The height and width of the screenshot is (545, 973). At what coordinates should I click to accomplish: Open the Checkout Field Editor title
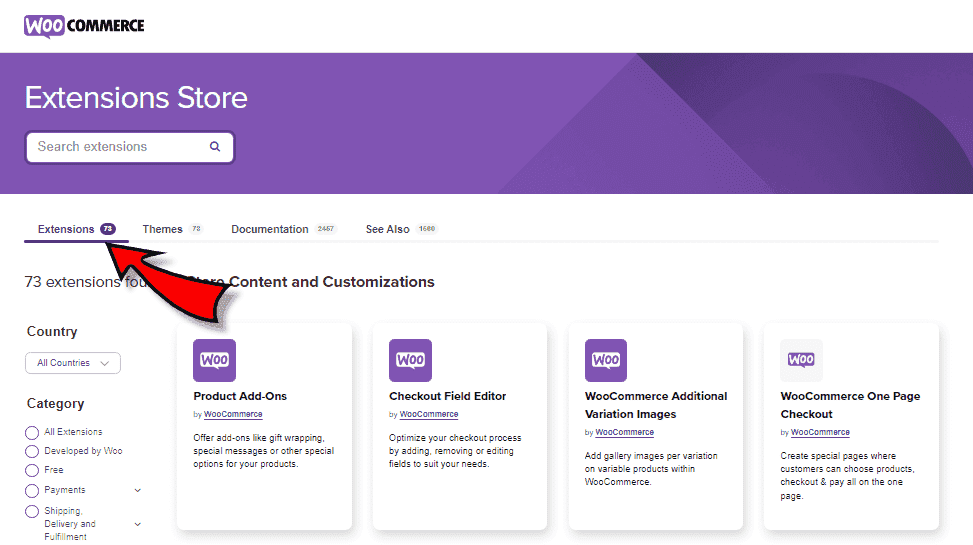(447, 396)
